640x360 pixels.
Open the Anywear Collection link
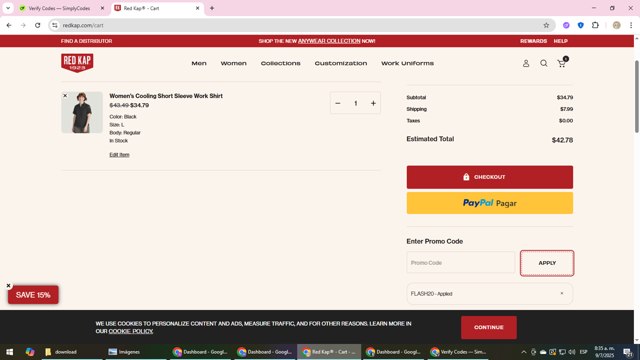(329, 41)
